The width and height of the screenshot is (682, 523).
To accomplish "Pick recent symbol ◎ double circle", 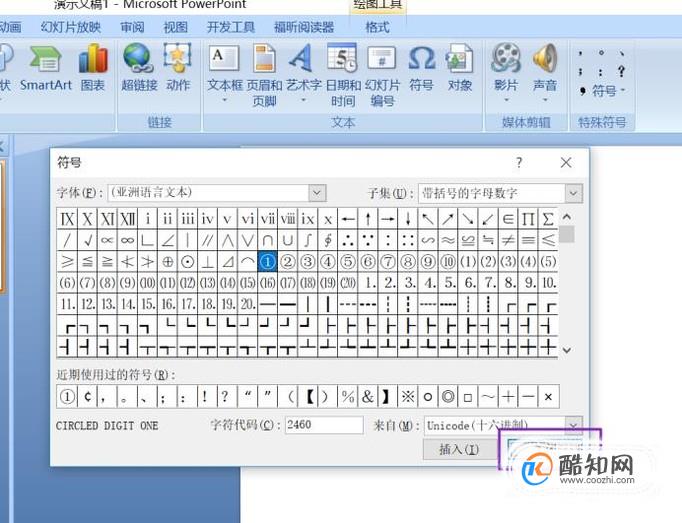I will [x=448, y=396].
